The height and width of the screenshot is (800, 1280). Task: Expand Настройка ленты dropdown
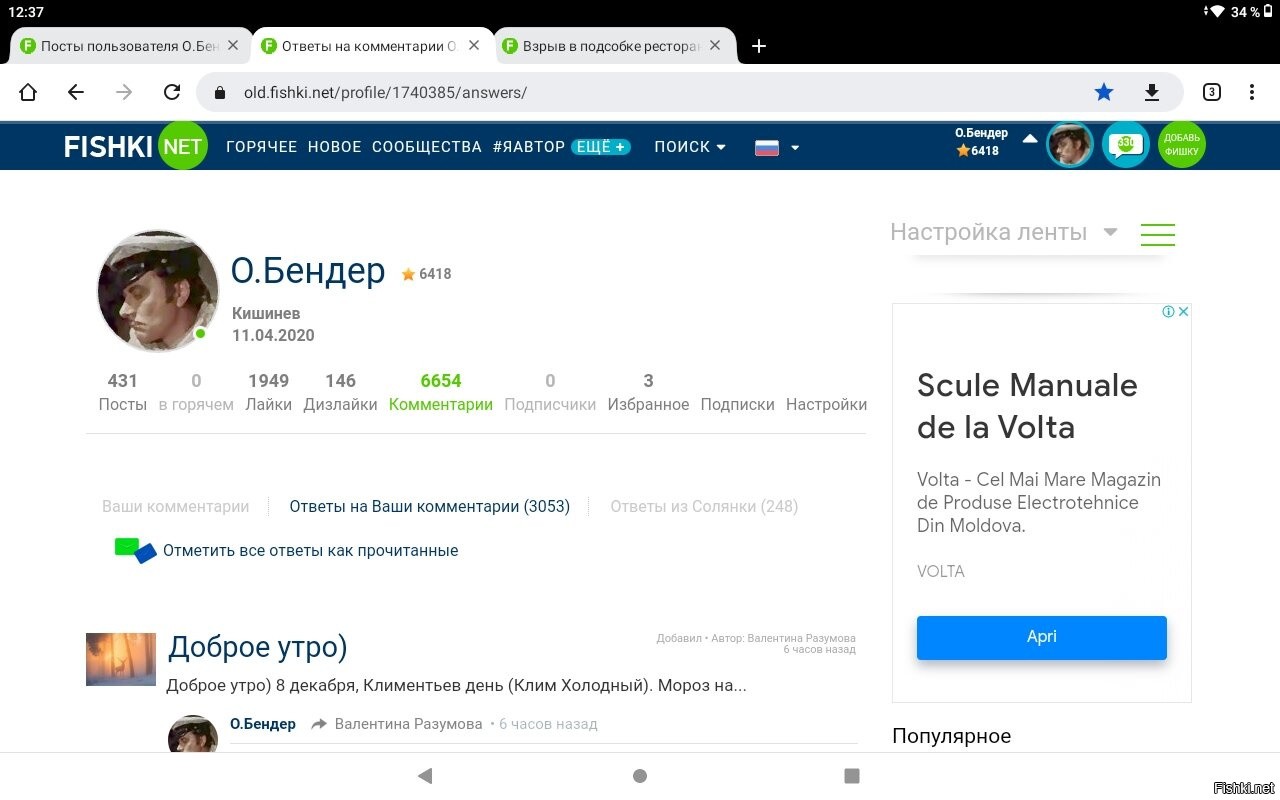tap(1004, 232)
